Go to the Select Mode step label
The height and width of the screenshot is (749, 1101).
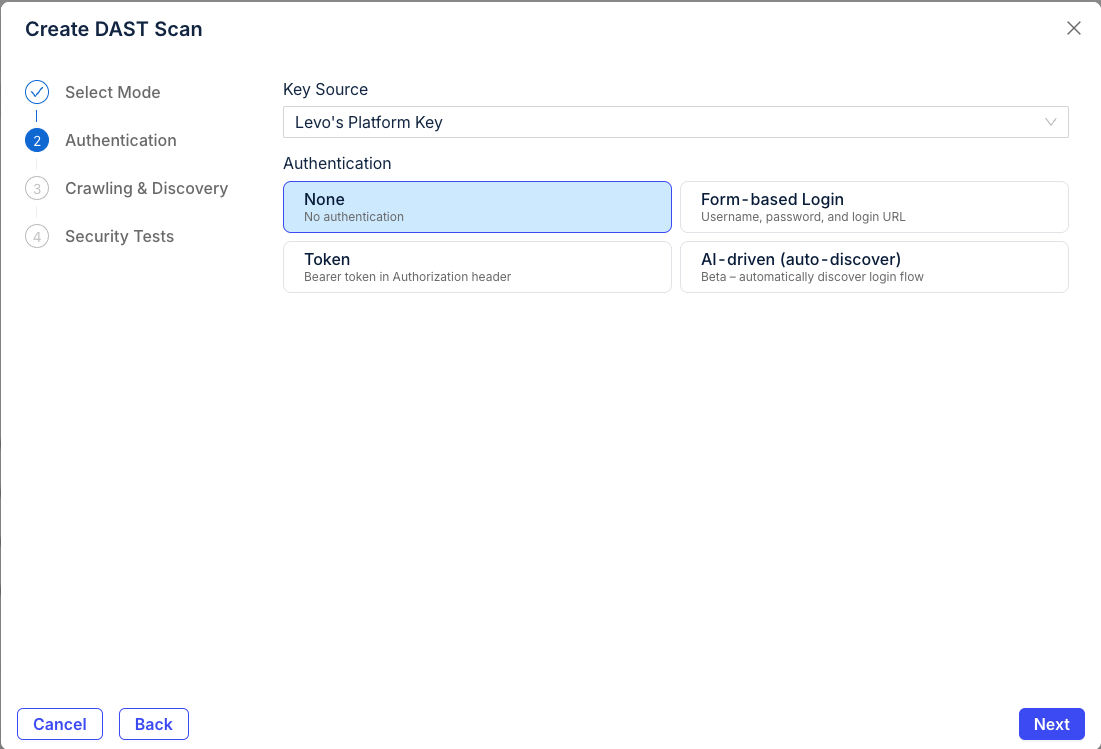click(x=112, y=92)
